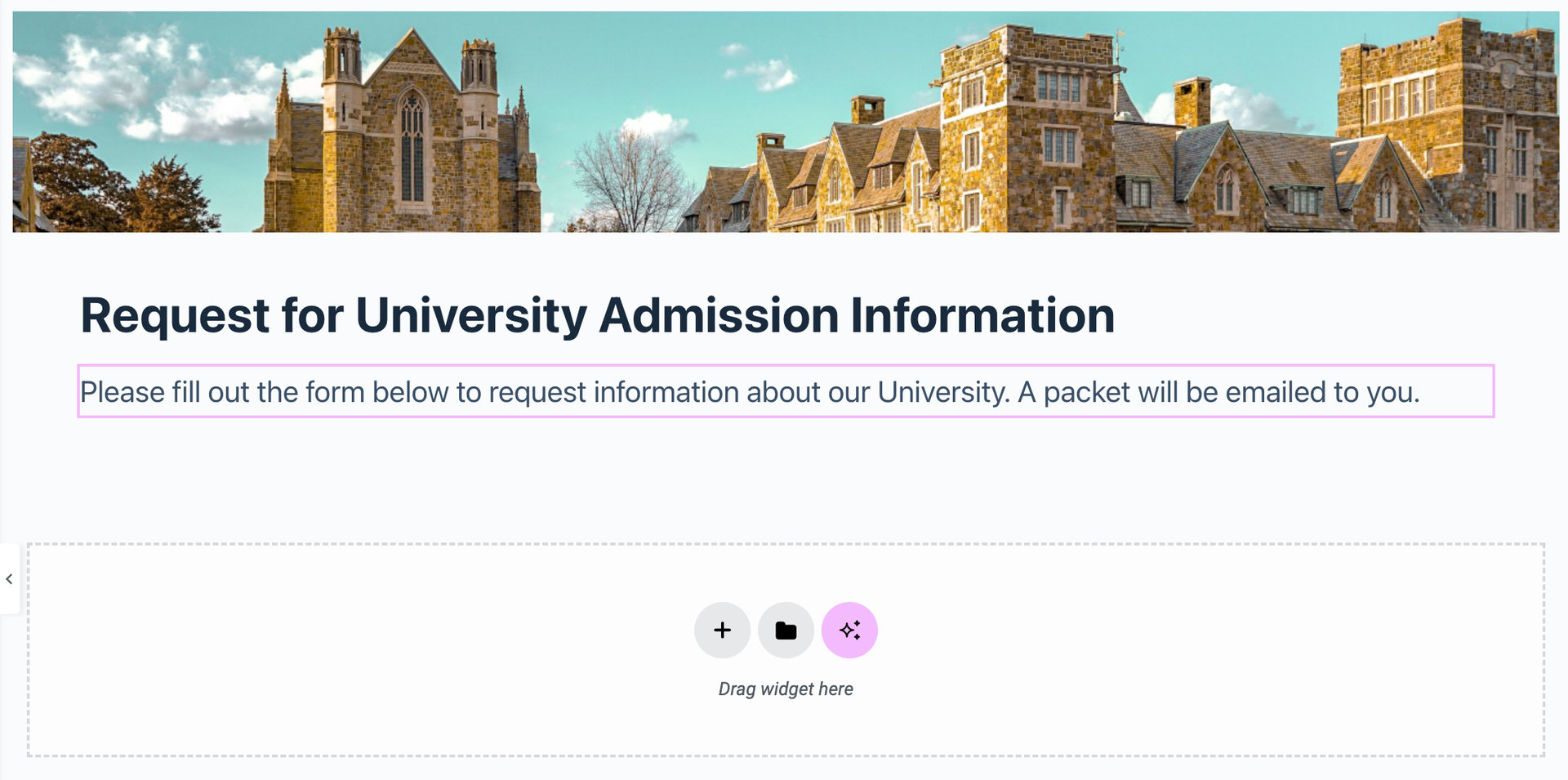Image resolution: width=1568 pixels, height=780 pixels.
Task: Select the university campus banner image
Action: (x=784, y=122)
